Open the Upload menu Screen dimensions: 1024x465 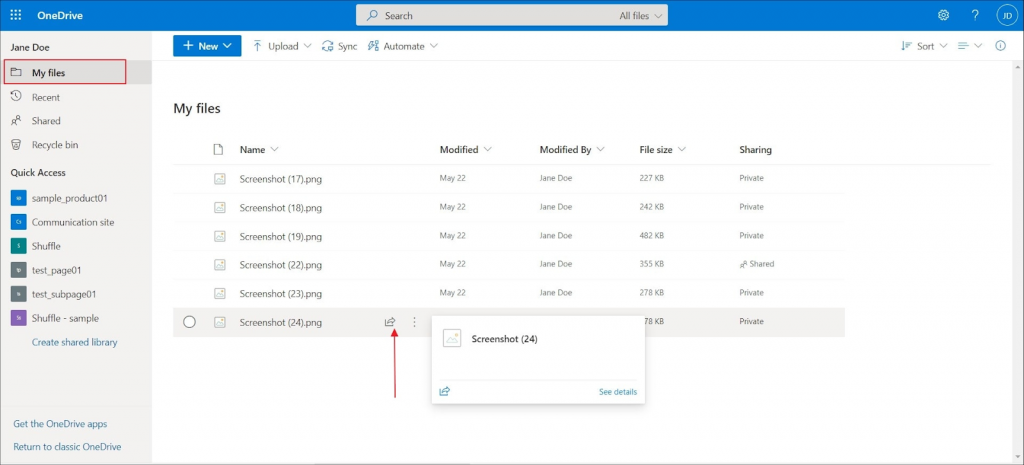point(282,46)
